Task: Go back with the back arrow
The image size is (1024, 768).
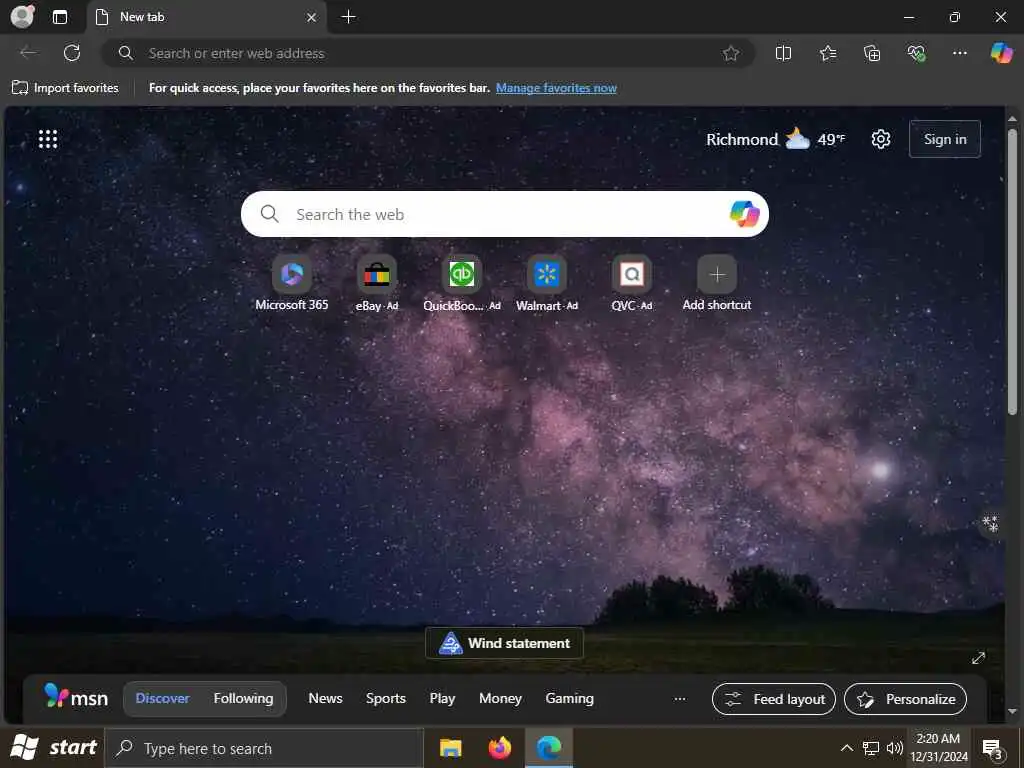Action: point(28,53)
